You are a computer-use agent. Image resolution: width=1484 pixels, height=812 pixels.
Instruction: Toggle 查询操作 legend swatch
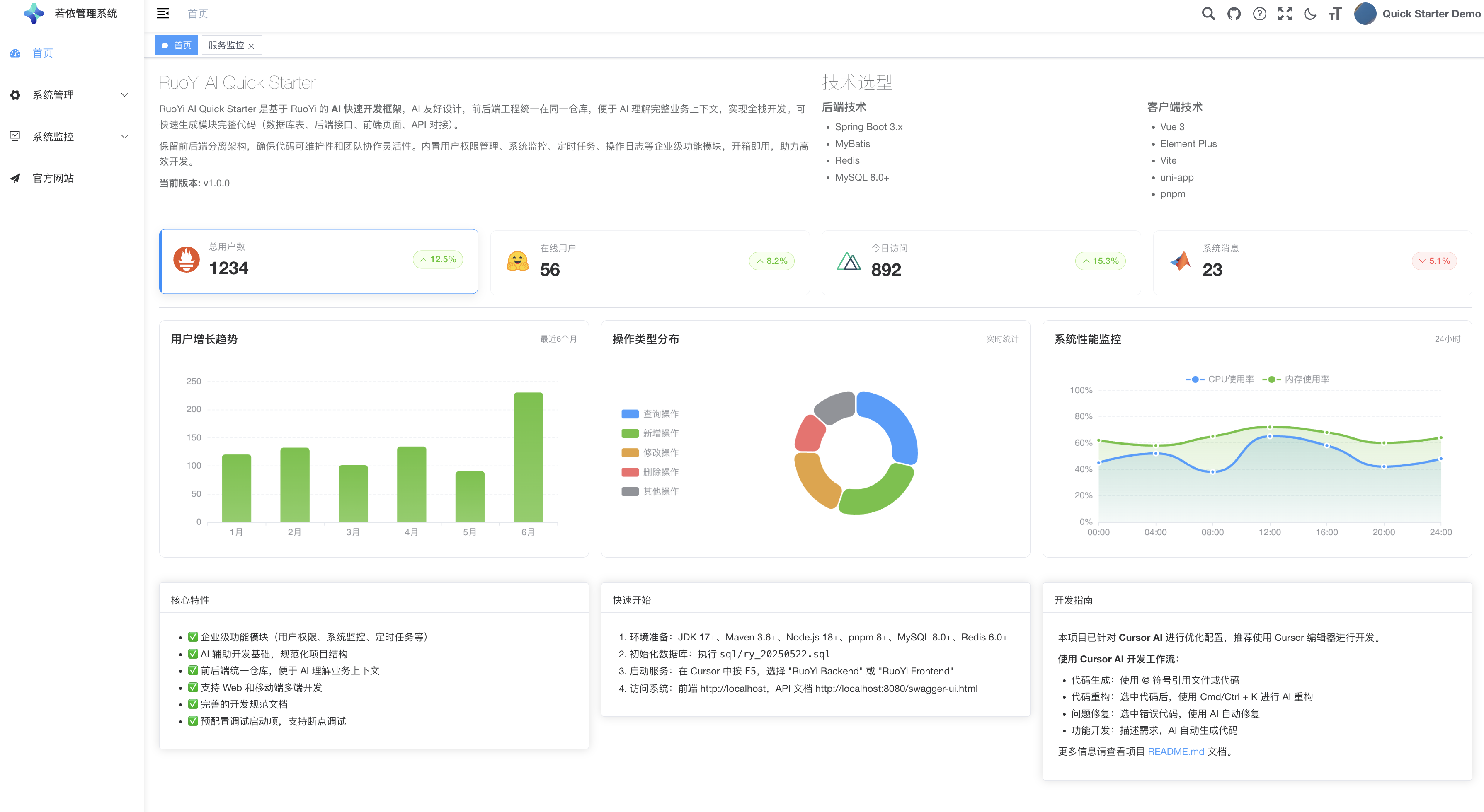click(x=630, y=414)
